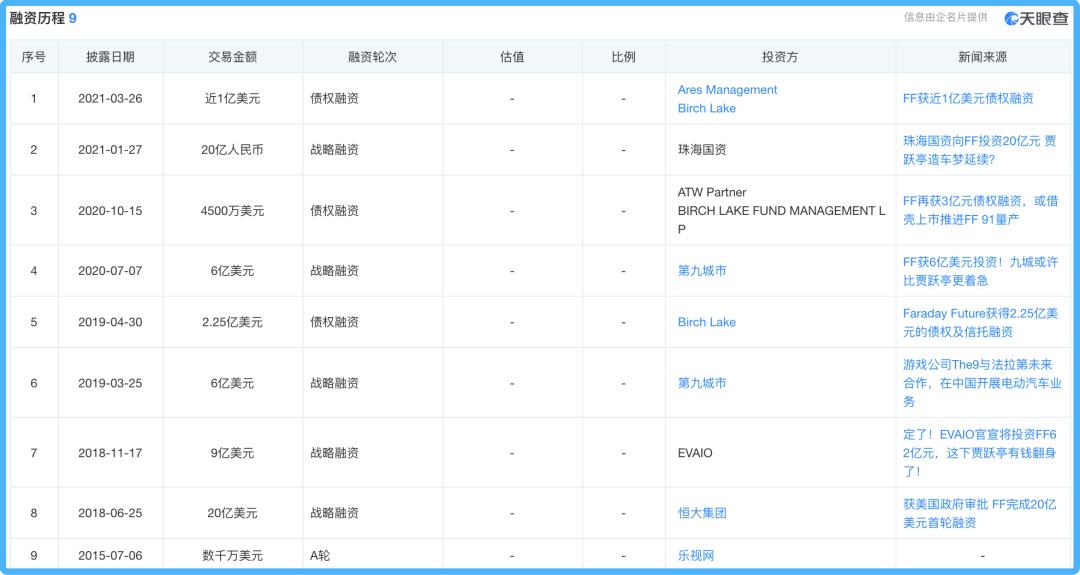Click the 交易金额 column header
1080x575 pixels.
click(232, 57)
